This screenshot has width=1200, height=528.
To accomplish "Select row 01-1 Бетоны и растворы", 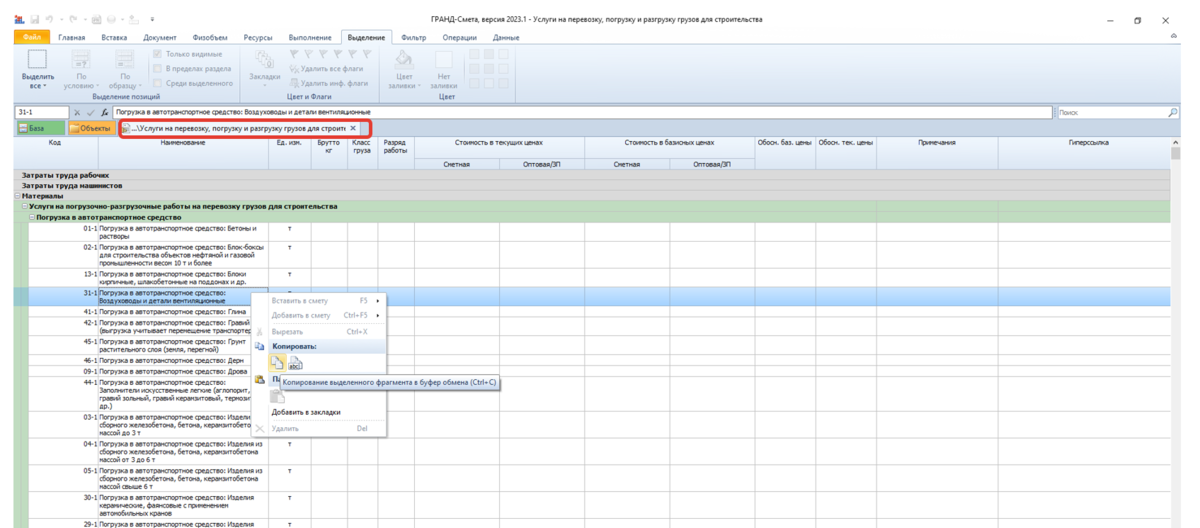I will 599,231.
